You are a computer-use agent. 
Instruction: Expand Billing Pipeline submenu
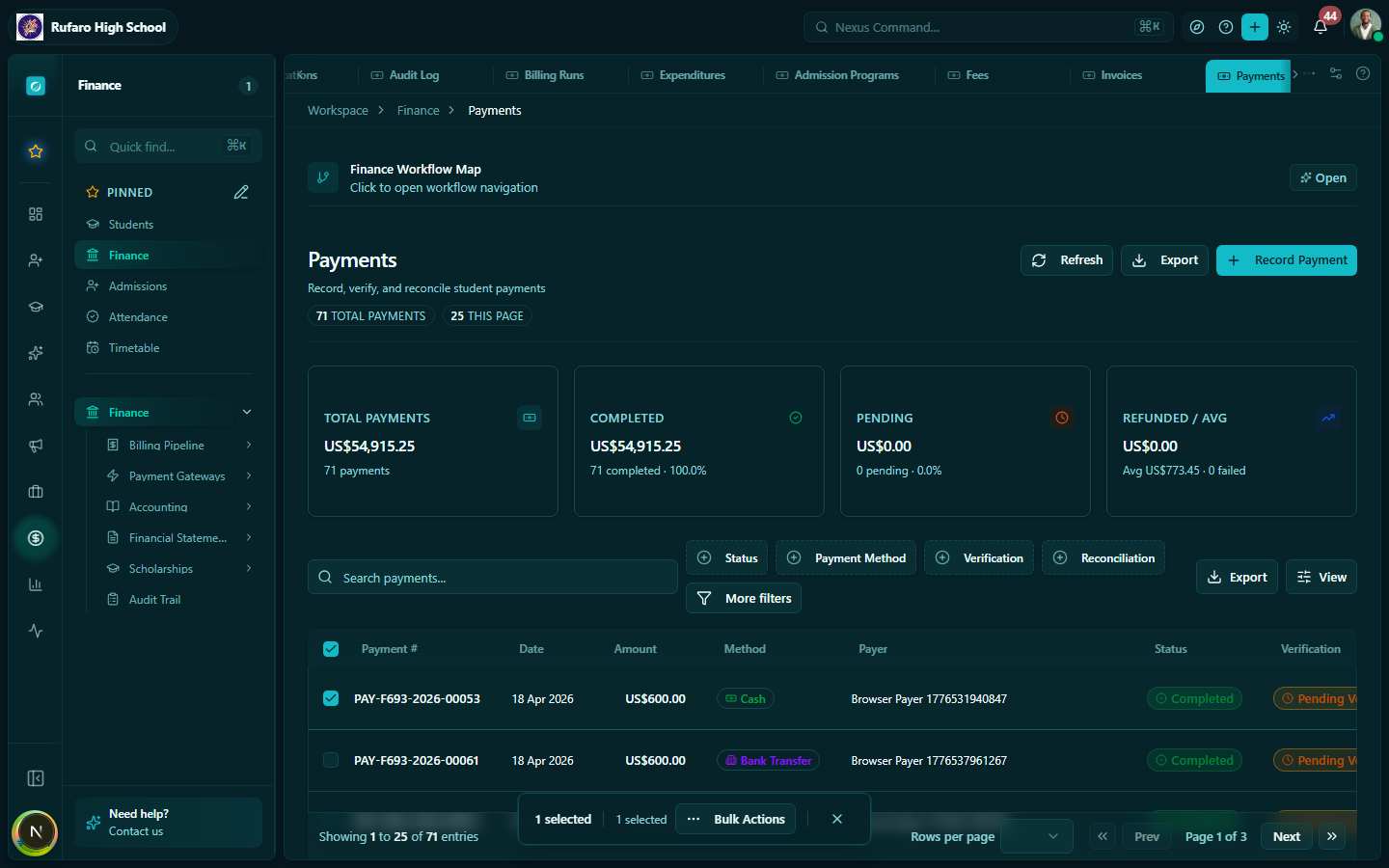(249, 445)
